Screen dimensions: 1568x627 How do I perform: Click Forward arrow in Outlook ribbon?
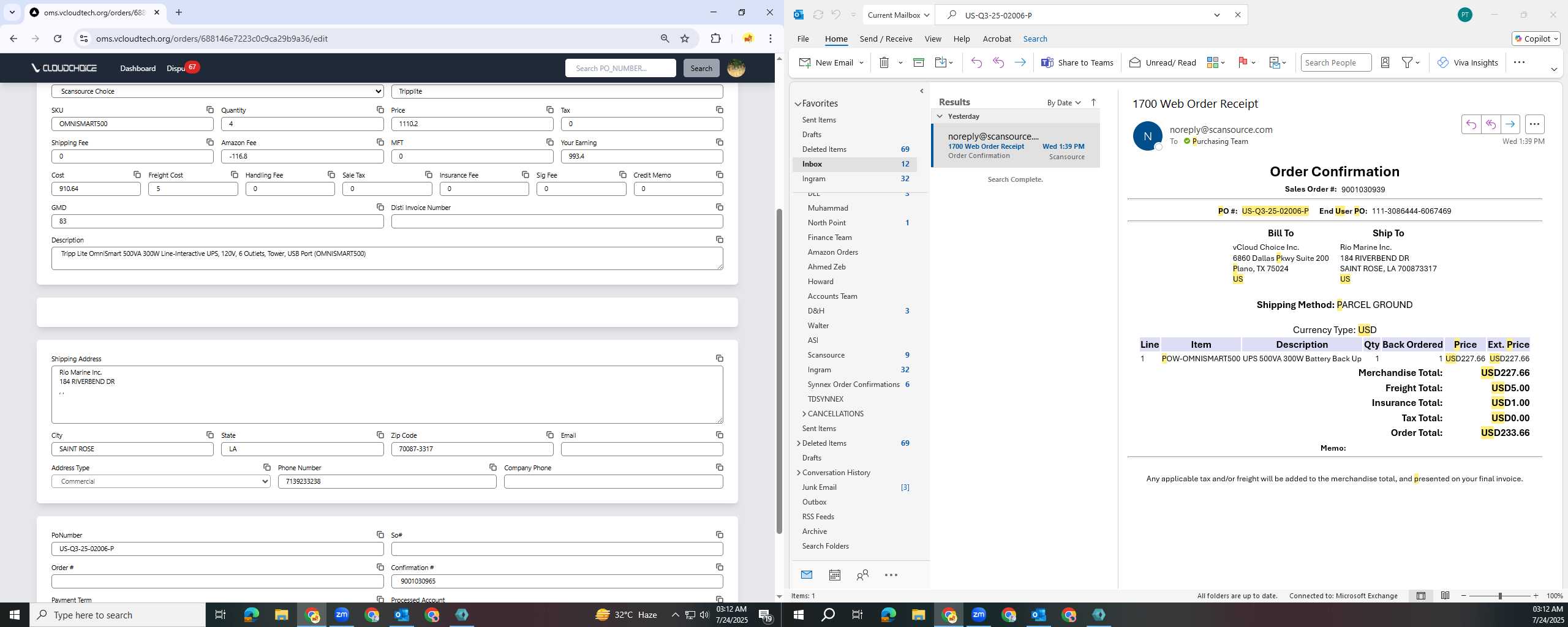point(1020,62)
